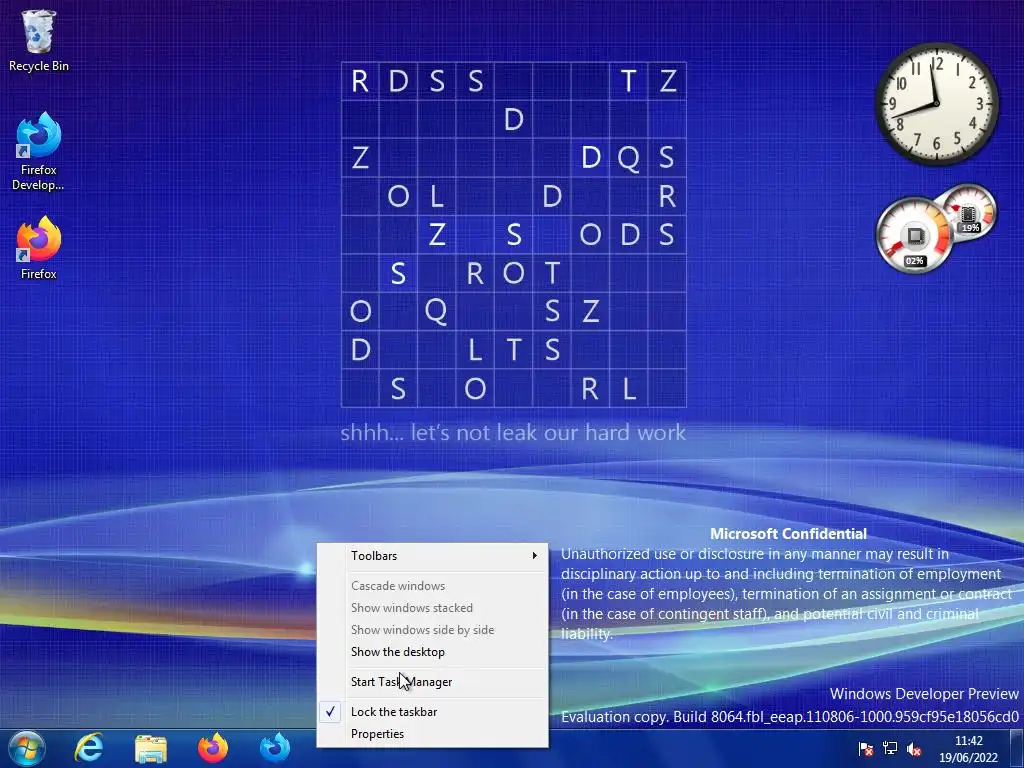Click the CPU usage meter gadget dial
The width and height of the screenshot is (1024, 768).
point(914,235)
